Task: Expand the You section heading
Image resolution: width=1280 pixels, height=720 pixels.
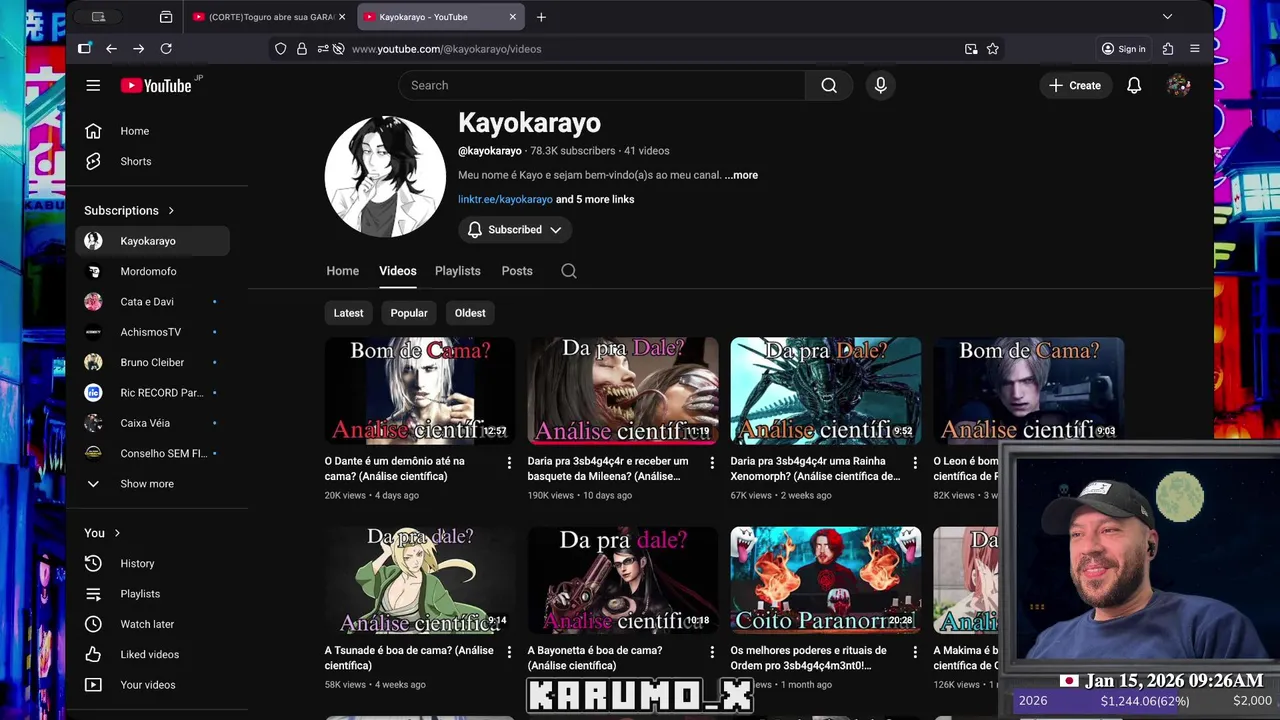Action: click(102, 533)
